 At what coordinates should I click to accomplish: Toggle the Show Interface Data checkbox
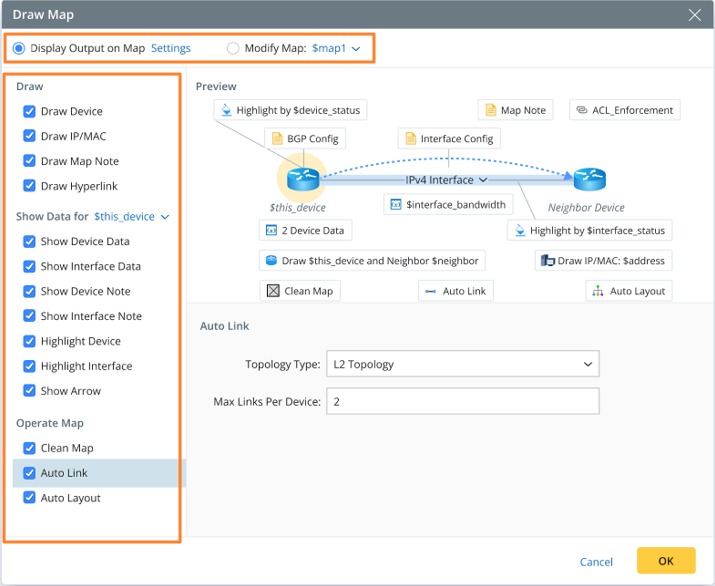(29, 266)
